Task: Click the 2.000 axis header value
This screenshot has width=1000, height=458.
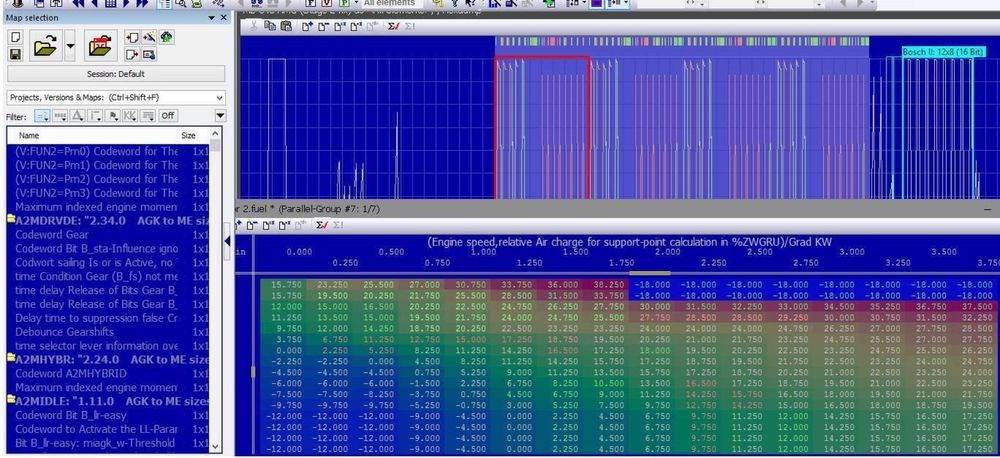Action: (x=668, y=252)
